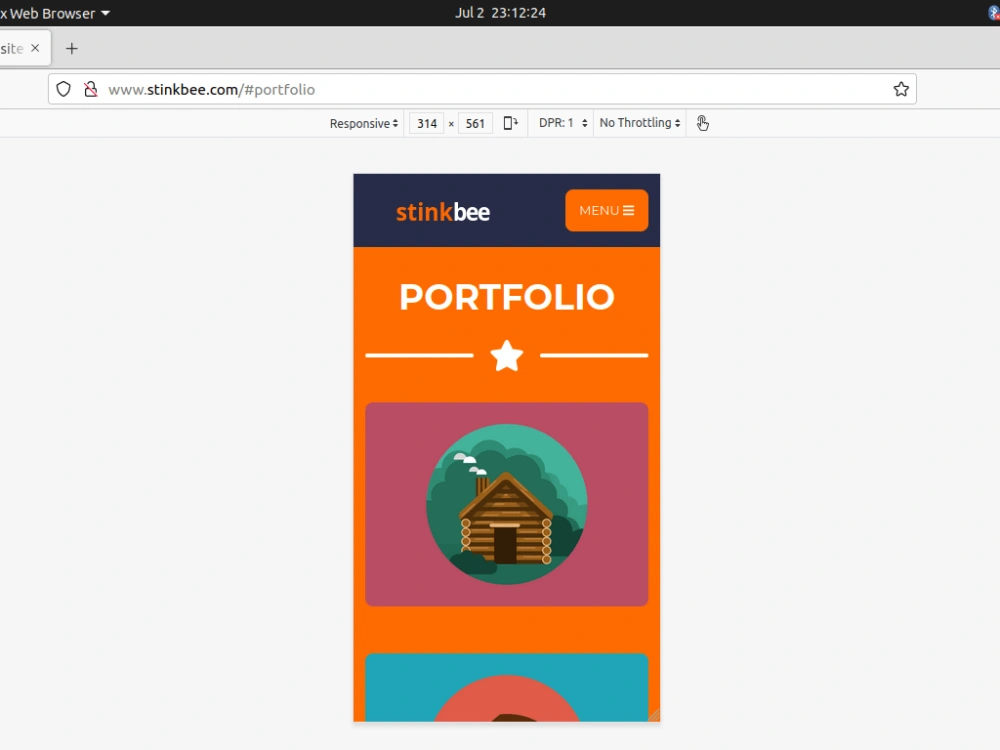Bookmark this page with the star icon
The height and width of the screenshot is (750, 1000).
tap(901, 89)
